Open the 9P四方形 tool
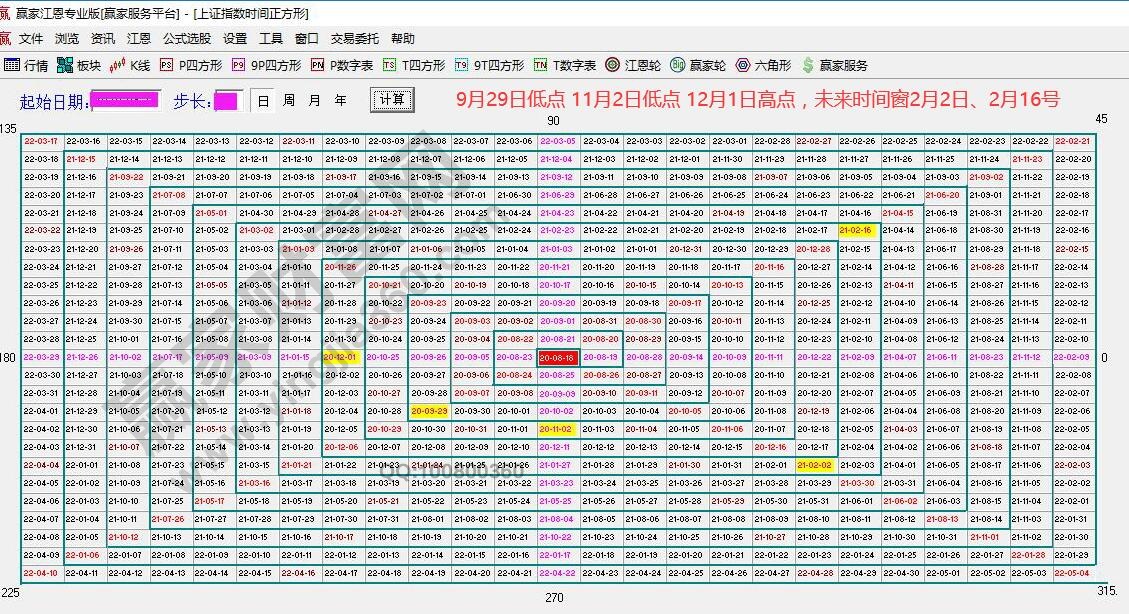Viewport: 1129px width, 614px height. [266, 65]
